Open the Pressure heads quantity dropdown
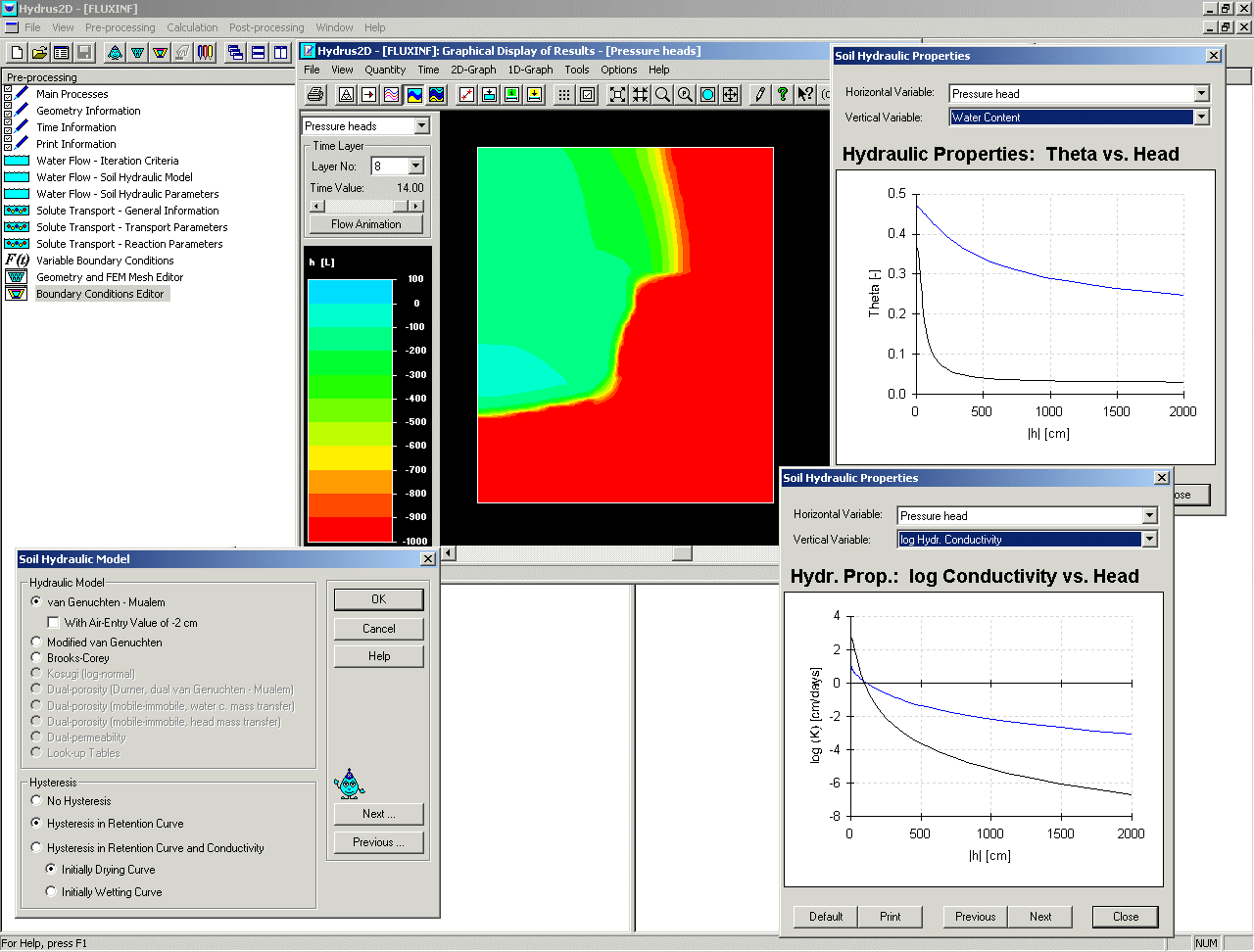1254x952 pixels. 421,125
